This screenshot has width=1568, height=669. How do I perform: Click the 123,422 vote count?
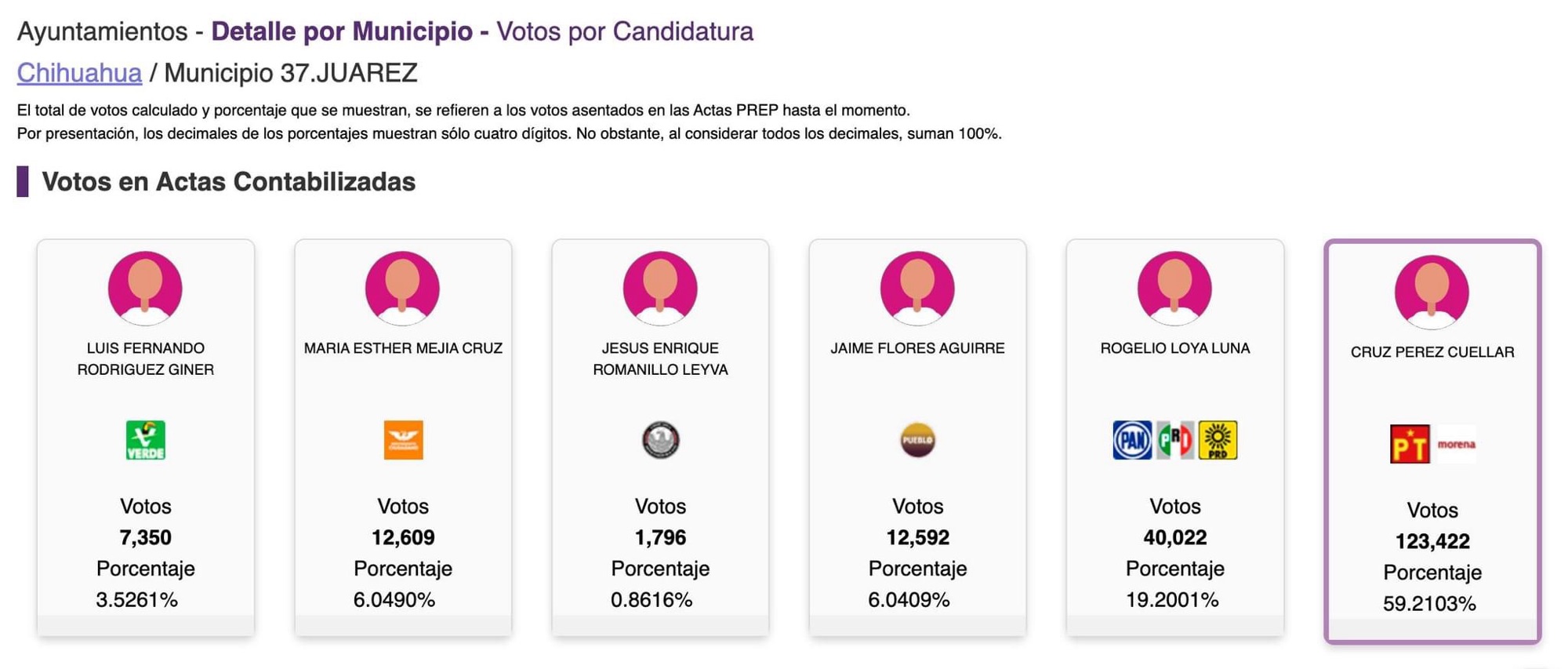click(1432, 541)
